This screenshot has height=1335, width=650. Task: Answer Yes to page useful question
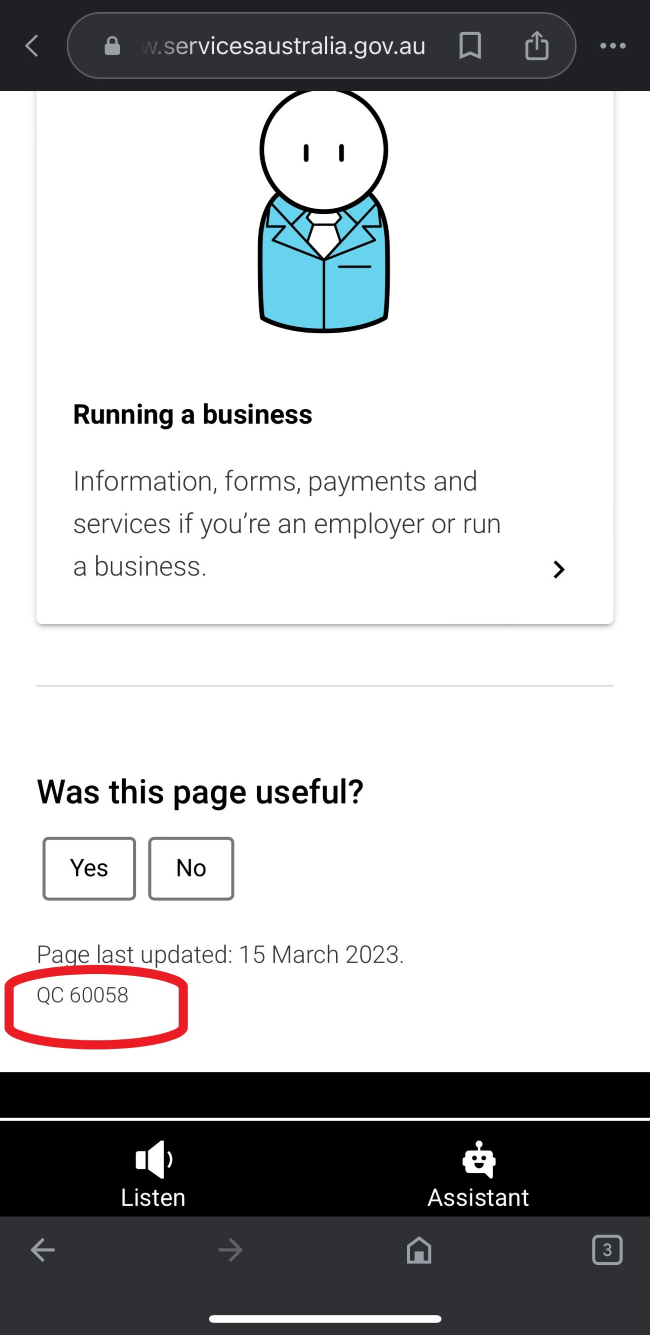[x=89, y=868]
